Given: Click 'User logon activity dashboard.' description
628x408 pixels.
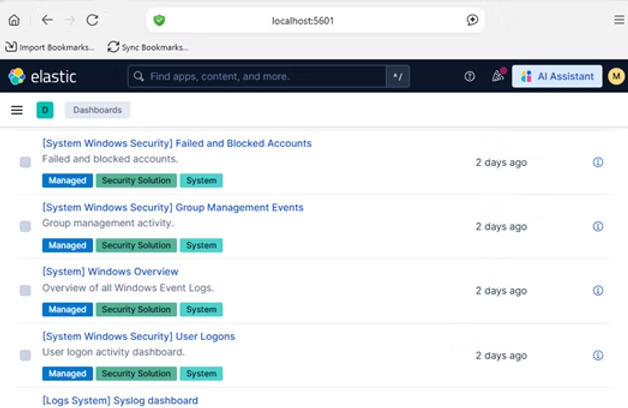Looking at the screenshot, I should click(x=113, y=352).
